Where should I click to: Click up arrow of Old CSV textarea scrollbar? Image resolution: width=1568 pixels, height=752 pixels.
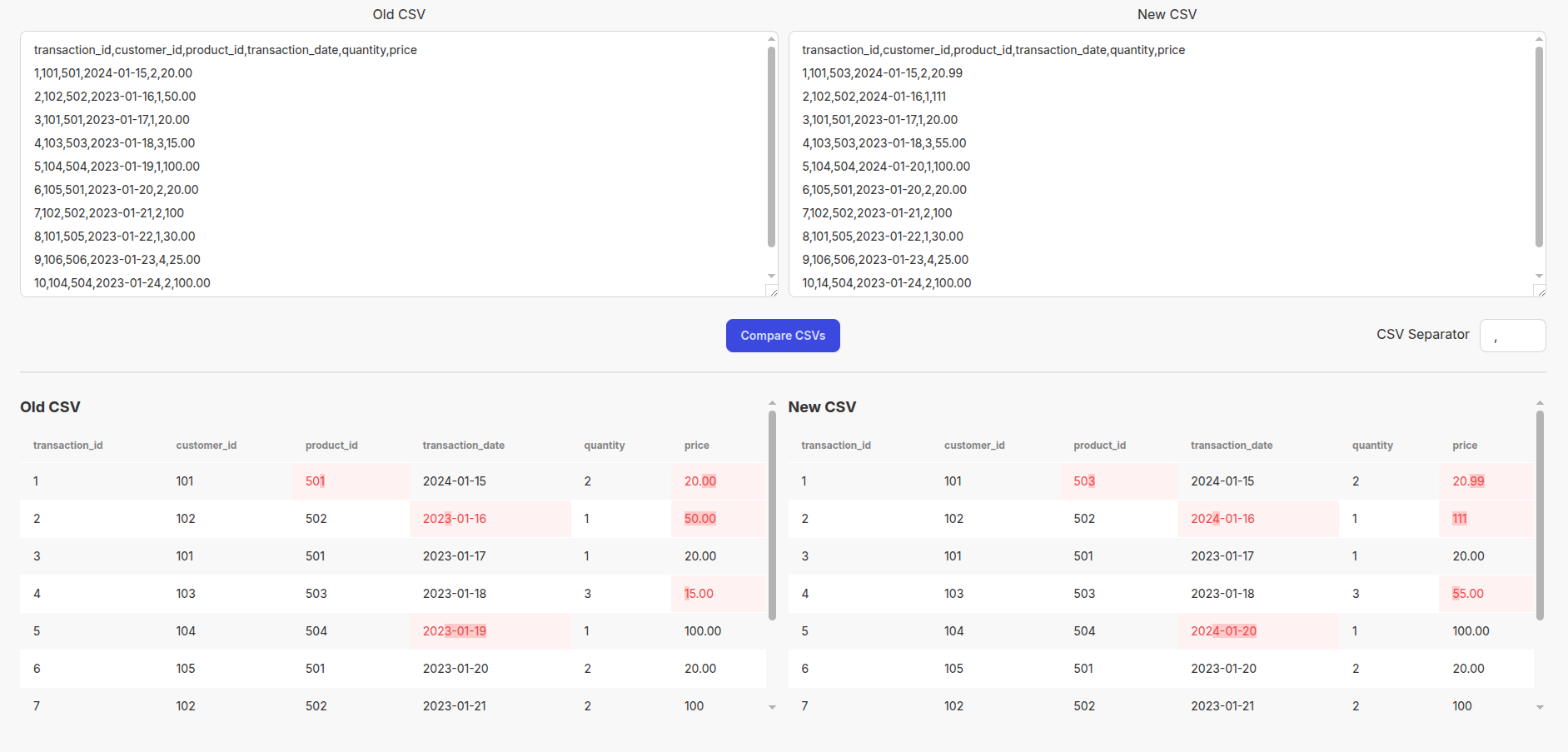tap(771, 38)
